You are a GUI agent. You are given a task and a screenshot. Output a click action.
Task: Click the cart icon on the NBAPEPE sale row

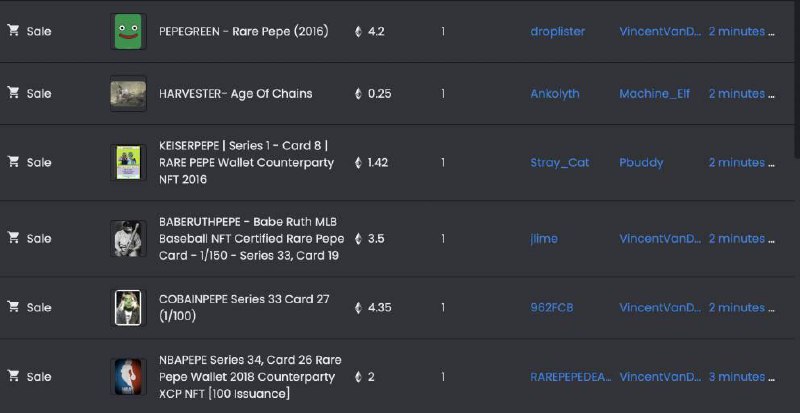[x=13, y=376]
